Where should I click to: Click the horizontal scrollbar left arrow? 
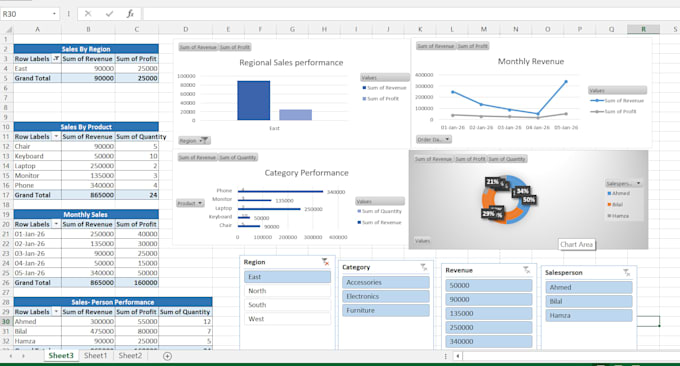coord(458,356)
